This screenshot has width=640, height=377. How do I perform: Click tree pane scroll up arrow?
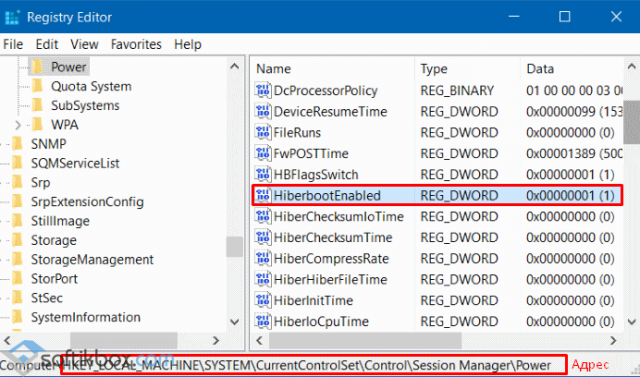235,66
